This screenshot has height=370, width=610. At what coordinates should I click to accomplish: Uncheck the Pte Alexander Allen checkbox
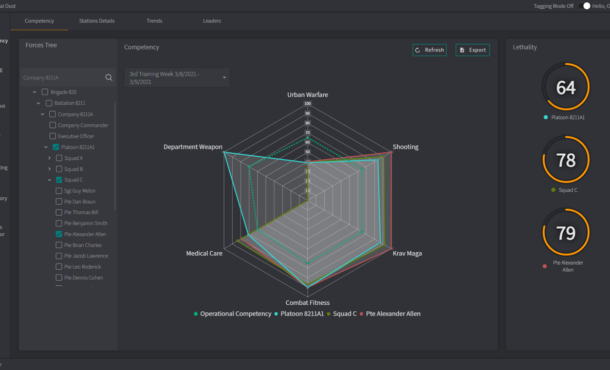pos(59,234)
